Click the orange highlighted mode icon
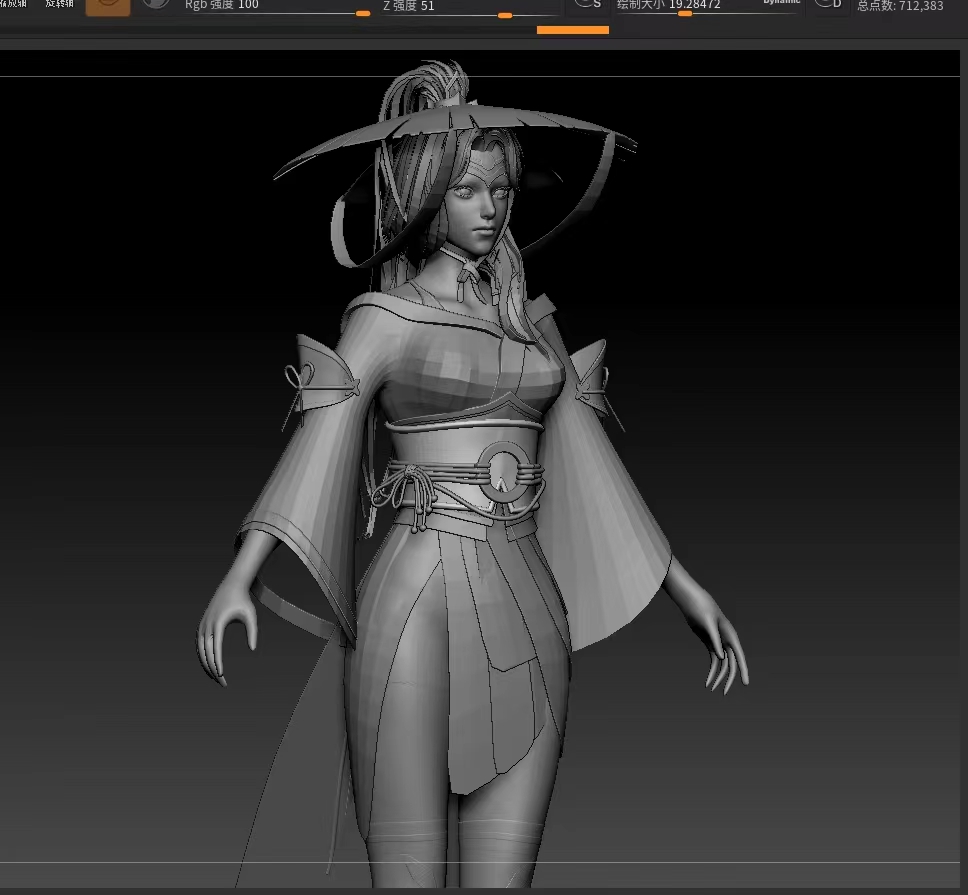 pos(107,6)
